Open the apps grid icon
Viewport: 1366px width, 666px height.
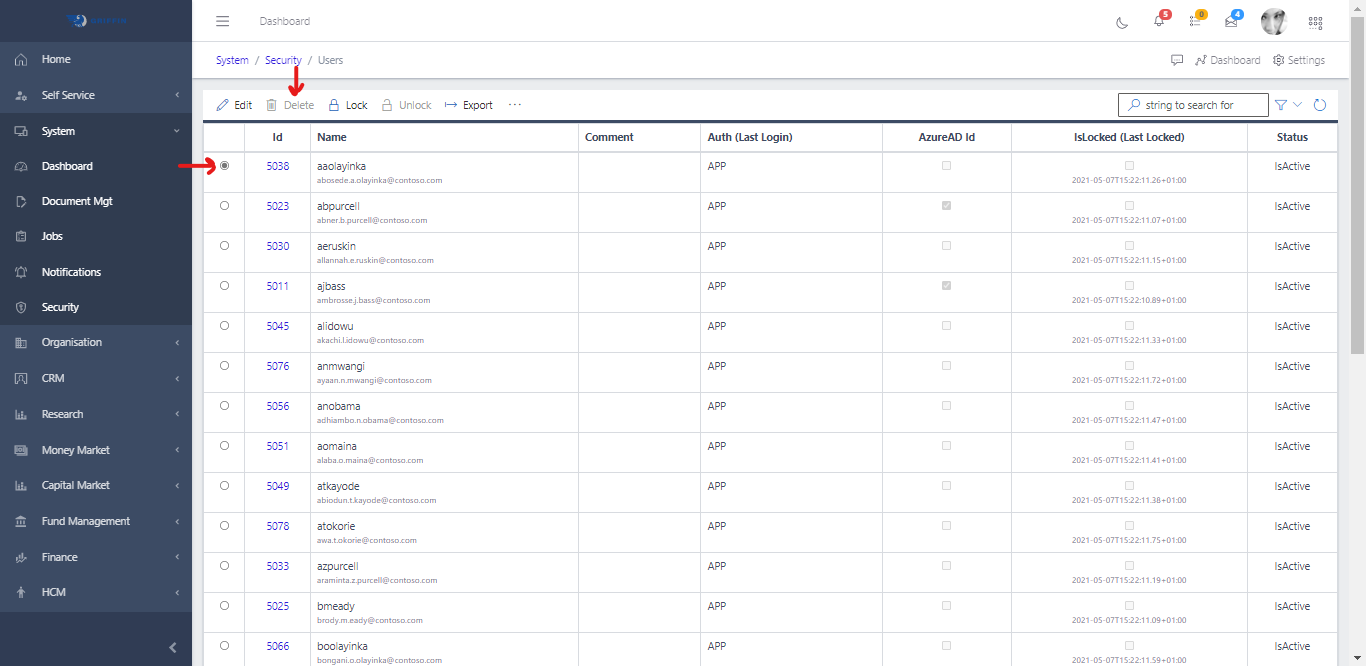click(x=1315, y=22)
